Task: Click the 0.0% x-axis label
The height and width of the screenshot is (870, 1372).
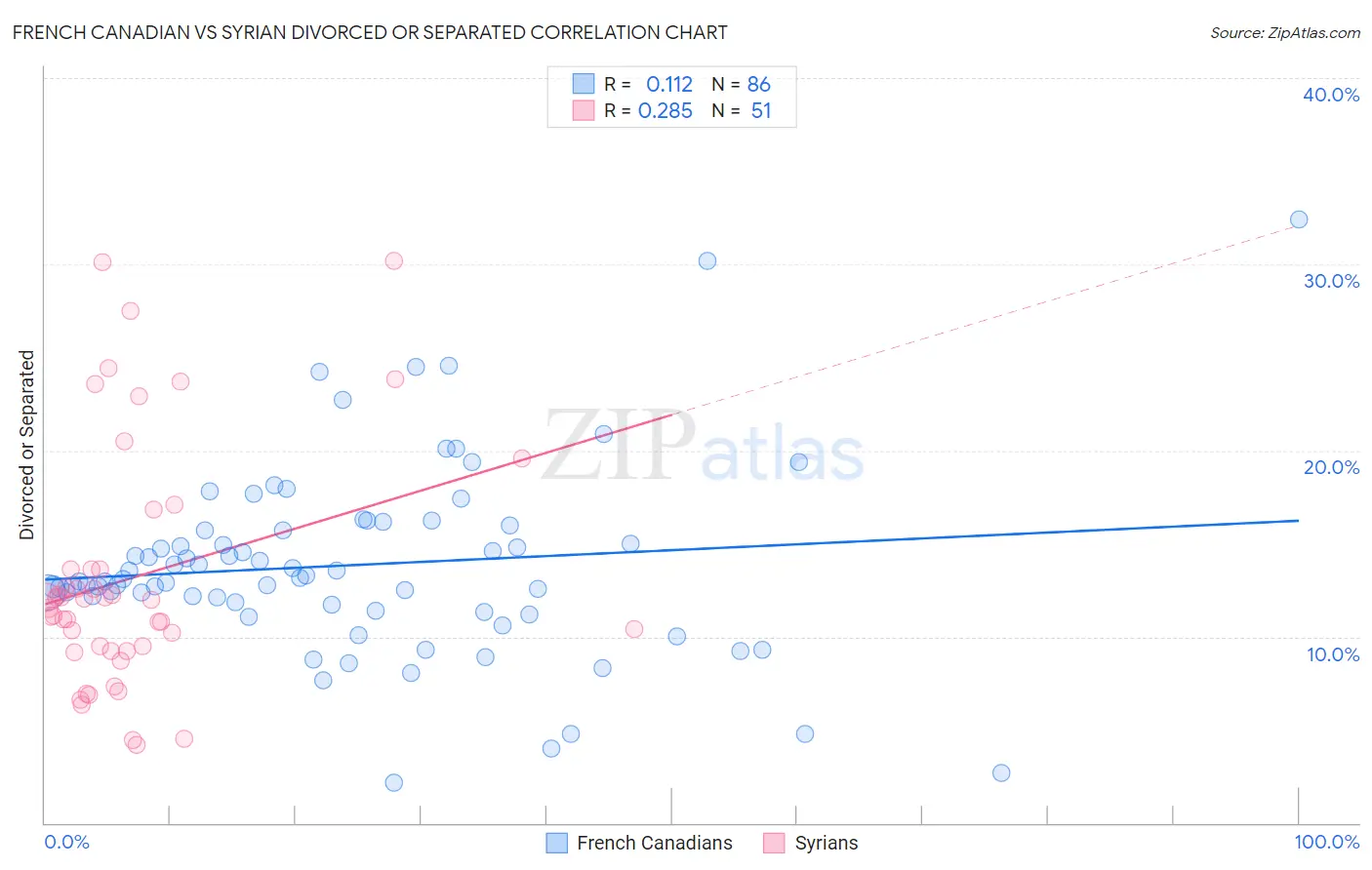Action: 66,842
